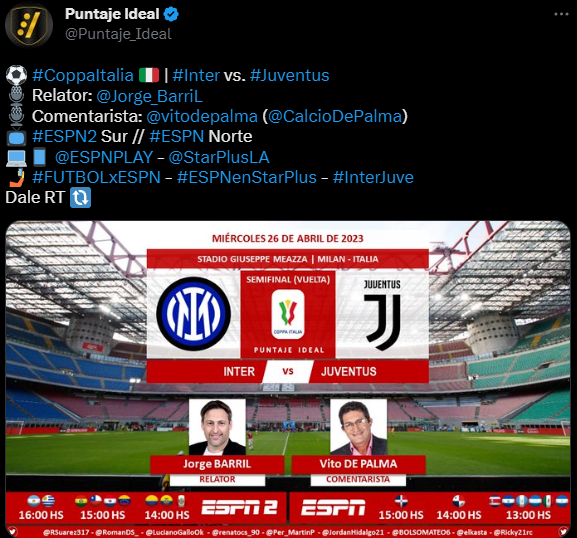Open the #Inter hashtag

[x=196, y=75]
